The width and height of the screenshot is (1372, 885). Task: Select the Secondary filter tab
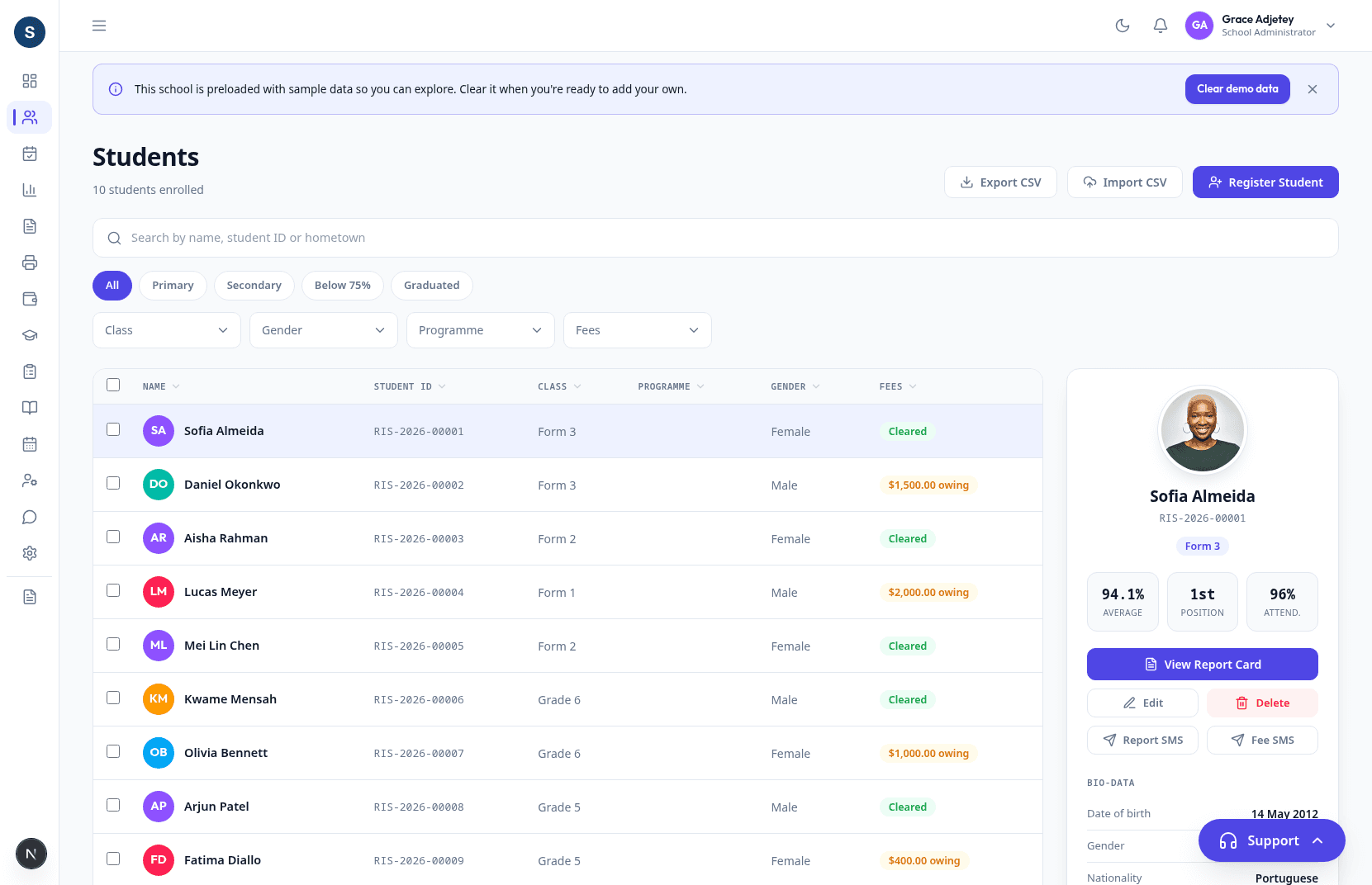coord(254,286)
